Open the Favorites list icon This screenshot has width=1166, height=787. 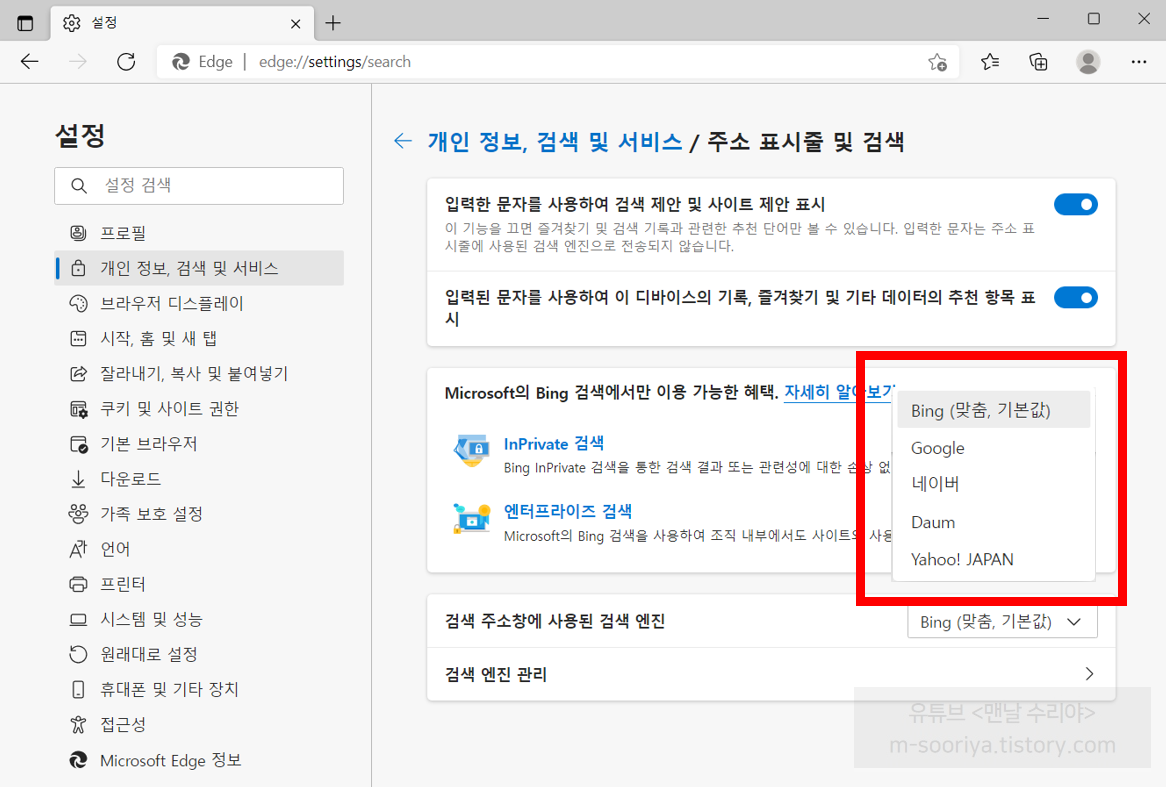(x=990, y=62)
